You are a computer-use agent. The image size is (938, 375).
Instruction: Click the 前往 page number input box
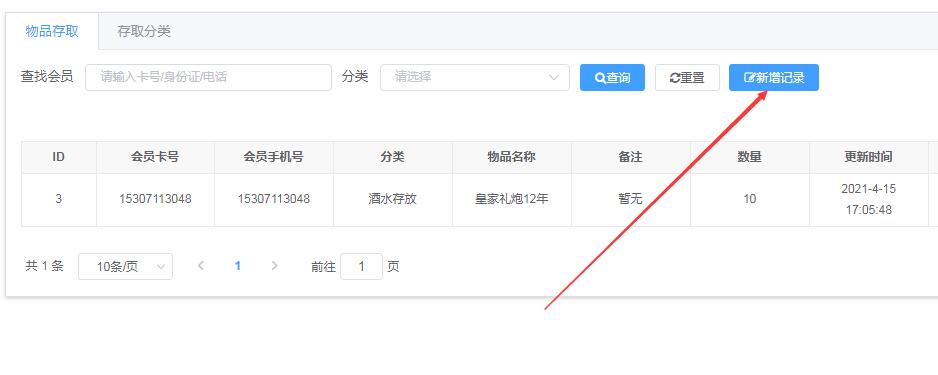point(361,266)
